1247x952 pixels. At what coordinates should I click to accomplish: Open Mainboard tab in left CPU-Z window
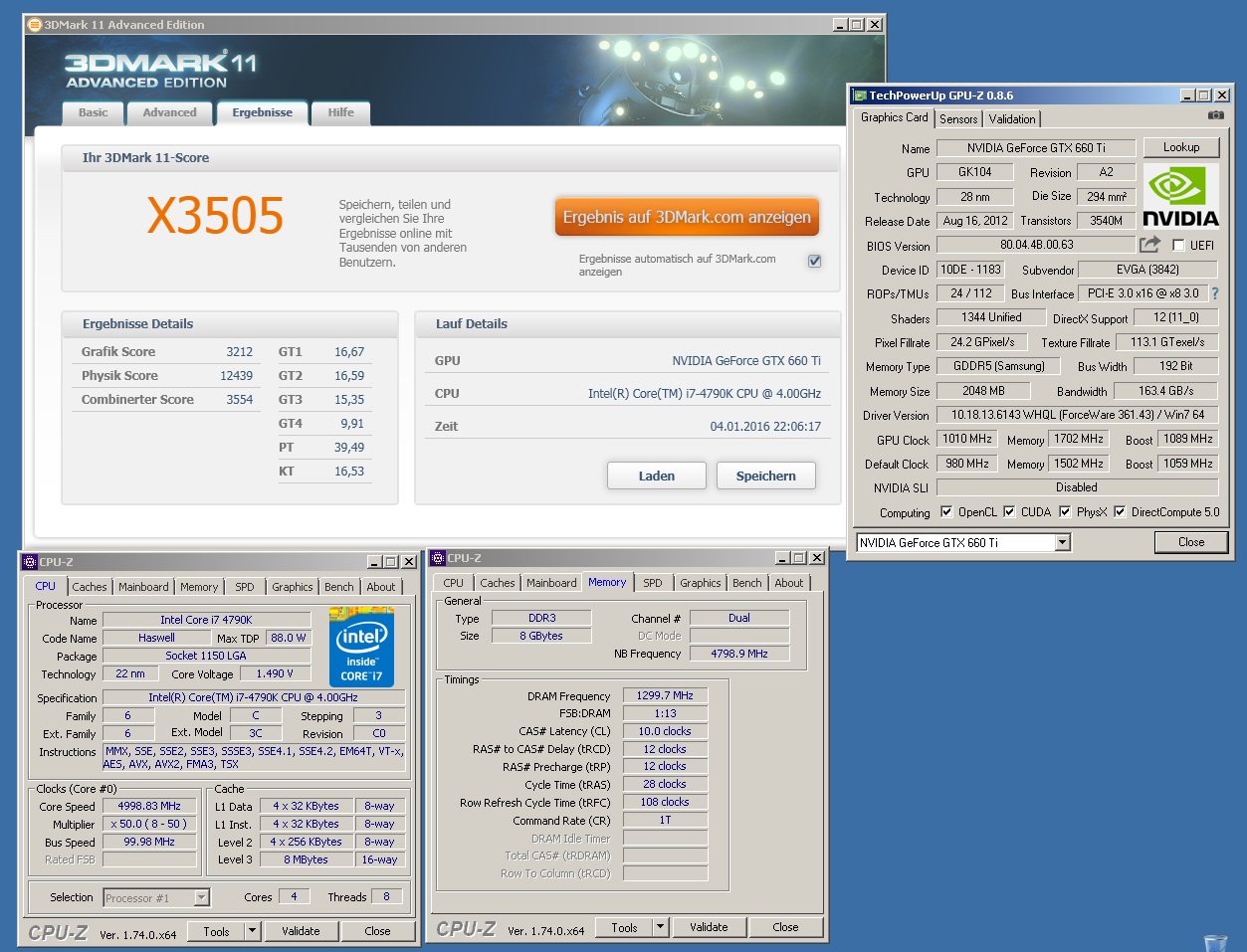coord(143,587)
